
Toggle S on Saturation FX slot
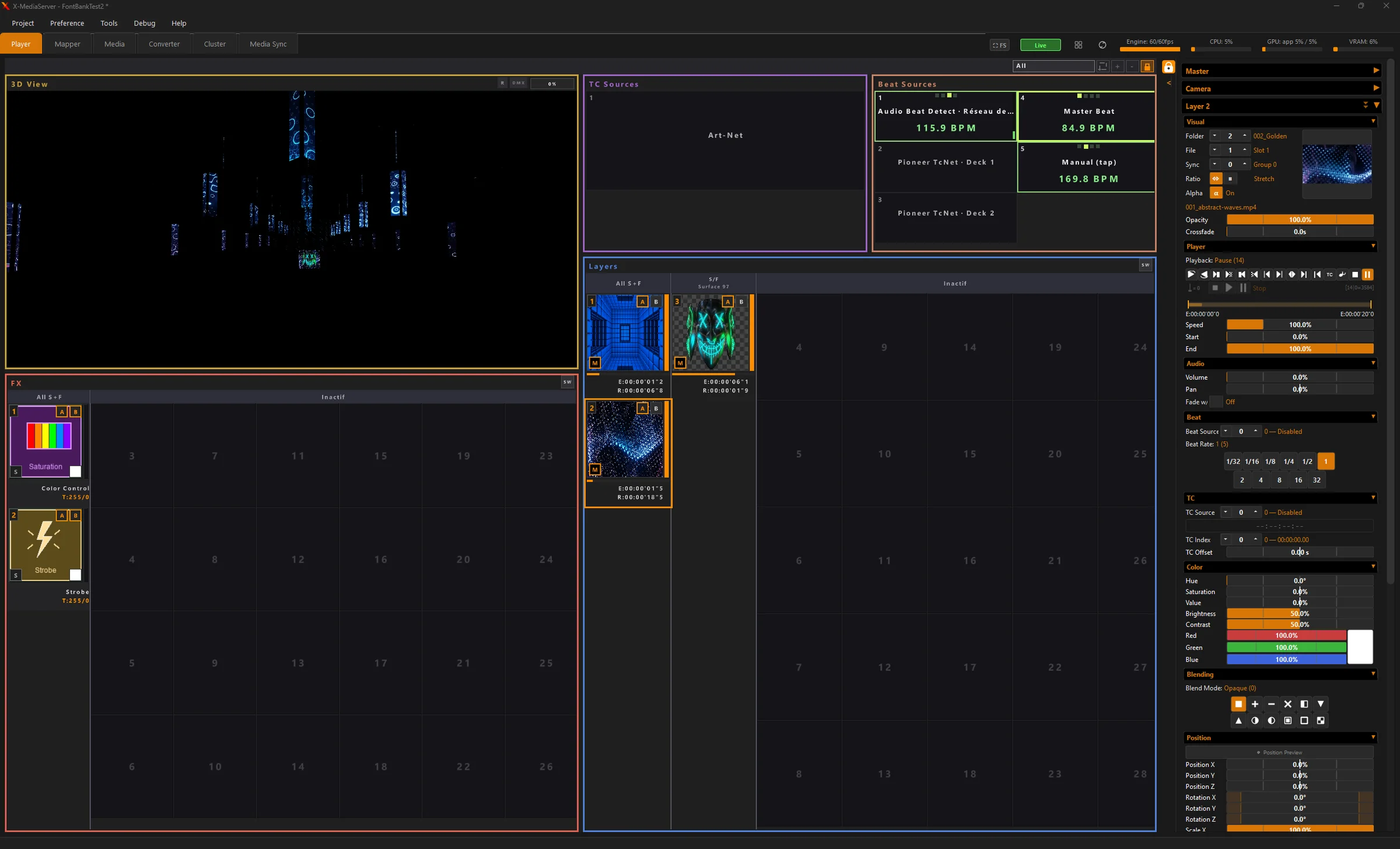click(16, 471)
